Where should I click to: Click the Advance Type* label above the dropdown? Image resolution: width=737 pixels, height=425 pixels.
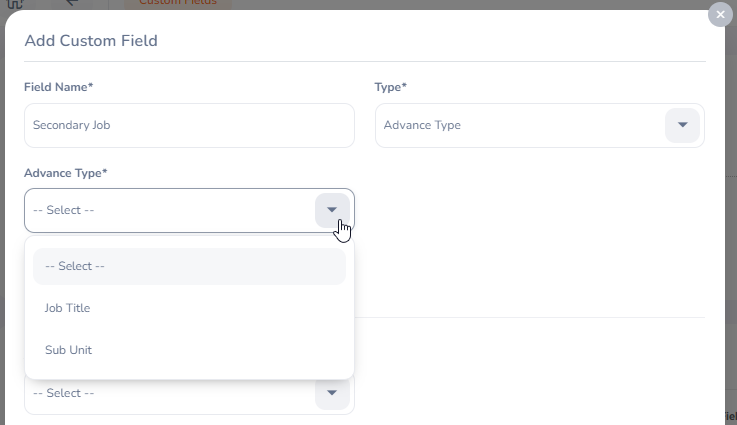click(x=66, y=173)
